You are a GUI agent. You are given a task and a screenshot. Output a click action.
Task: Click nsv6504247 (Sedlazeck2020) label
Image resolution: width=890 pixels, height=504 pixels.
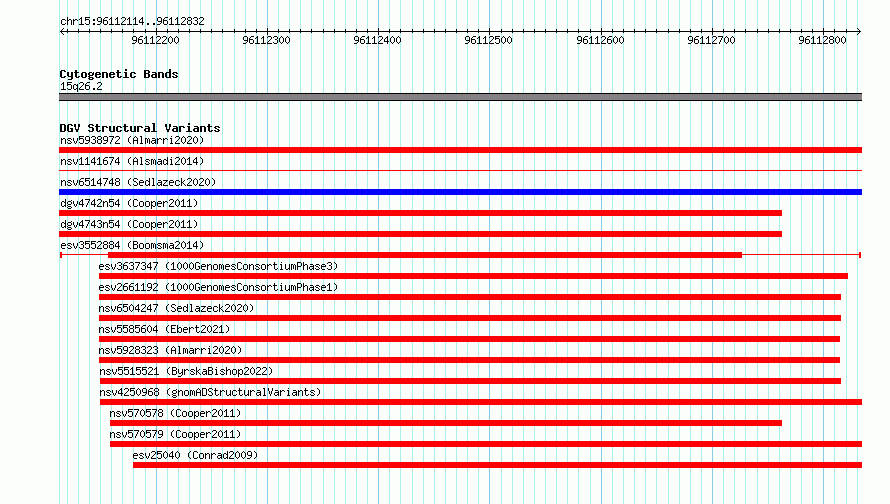click(176, 308)
